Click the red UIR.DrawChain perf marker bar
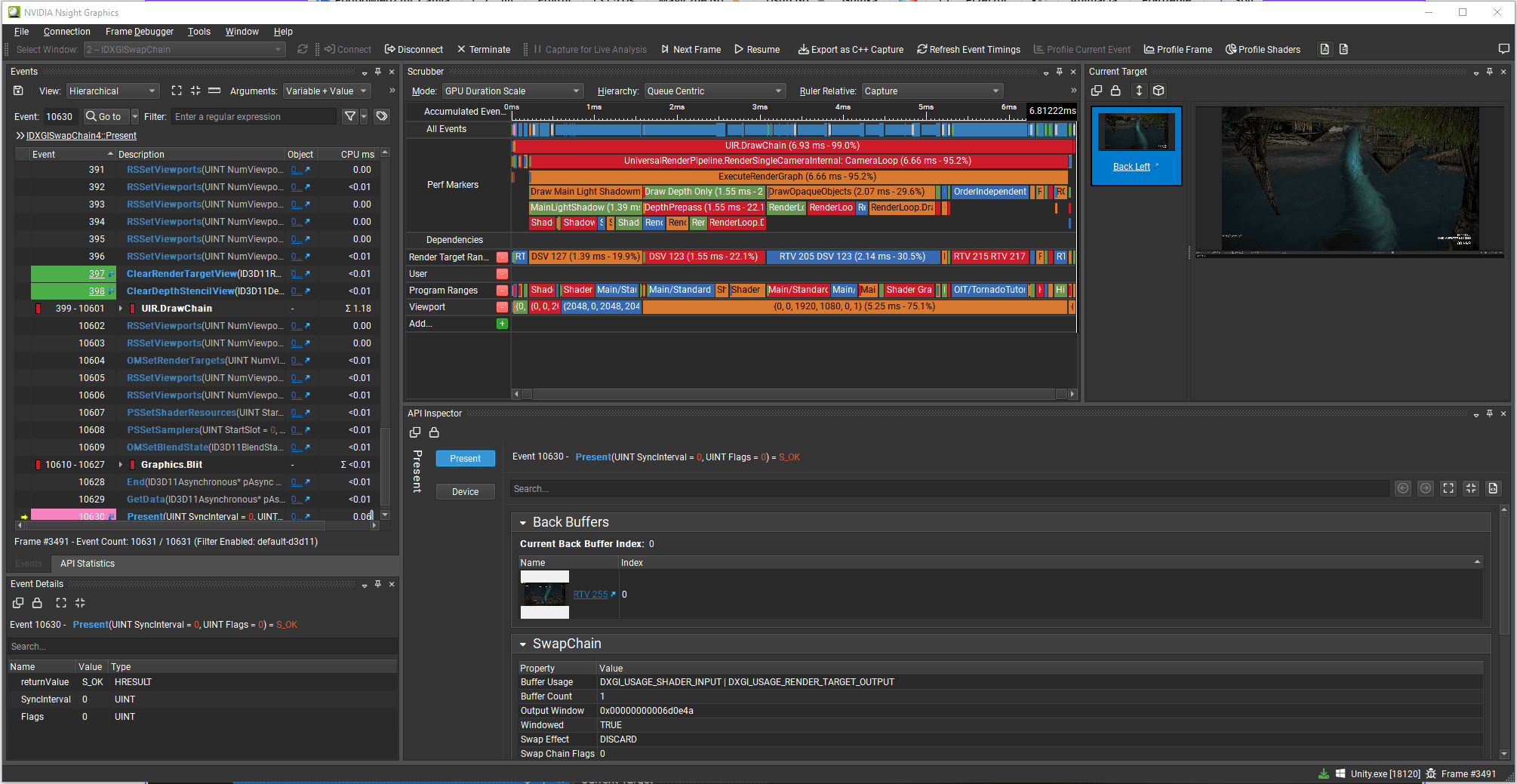Screen dimensions: 1517x784 pos(792,146)
